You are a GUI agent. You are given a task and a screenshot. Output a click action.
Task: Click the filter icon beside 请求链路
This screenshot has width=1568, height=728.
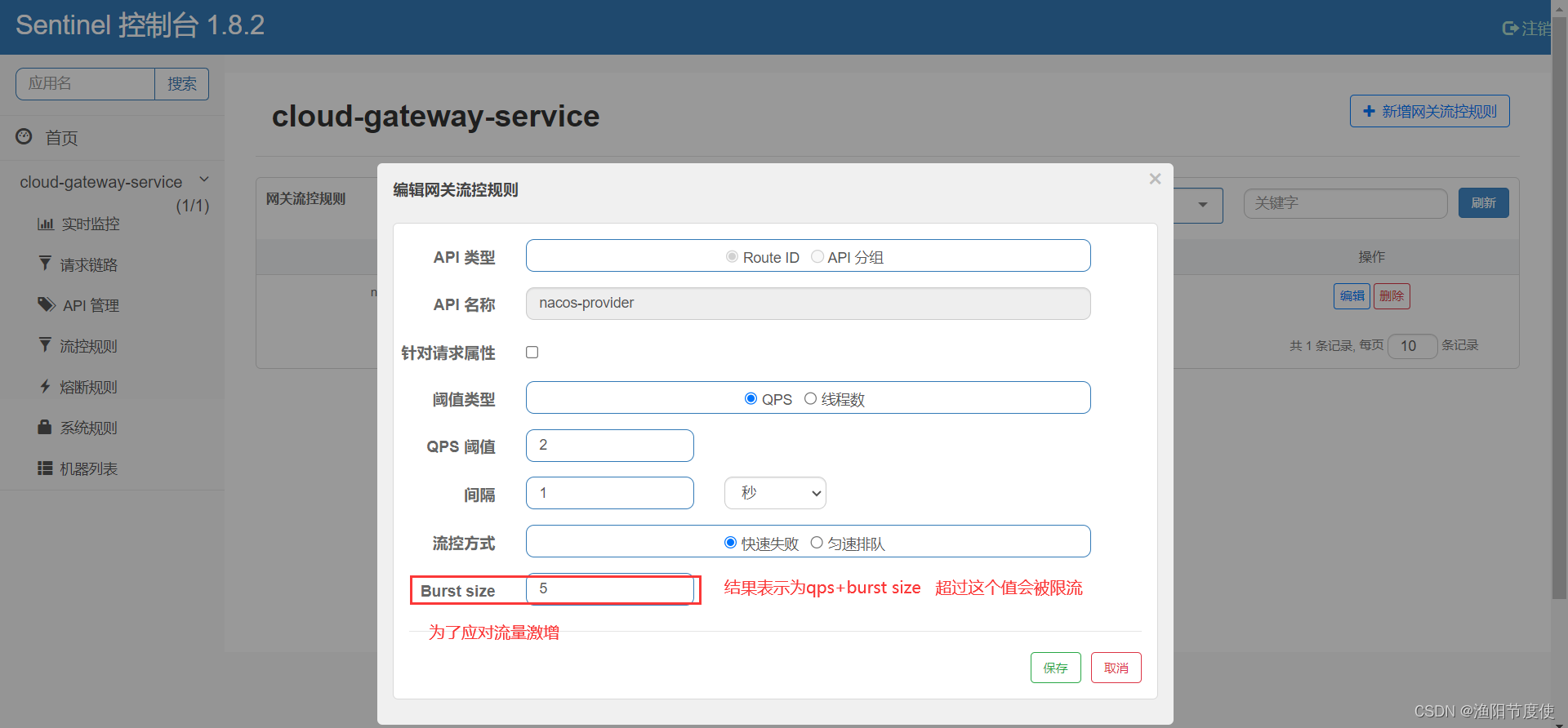[45, 264]
